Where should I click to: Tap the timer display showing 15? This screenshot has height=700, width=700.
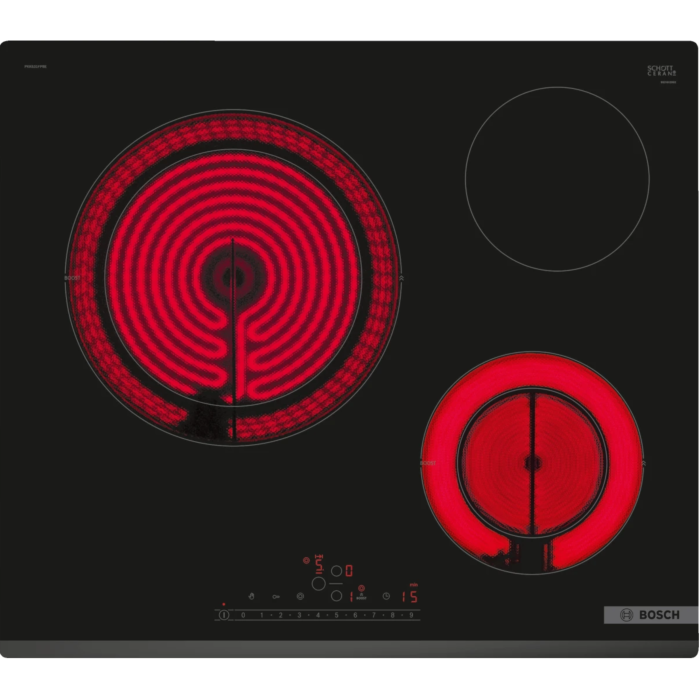coord(409,597)
